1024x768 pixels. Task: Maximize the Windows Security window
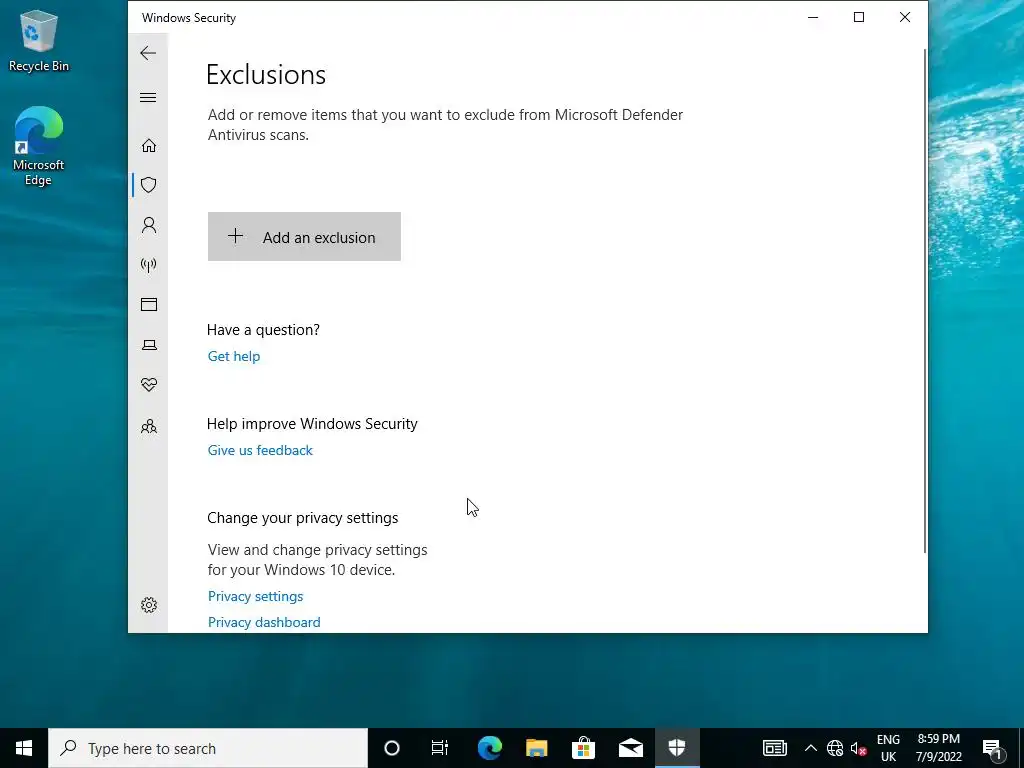(x=859, y=18)
